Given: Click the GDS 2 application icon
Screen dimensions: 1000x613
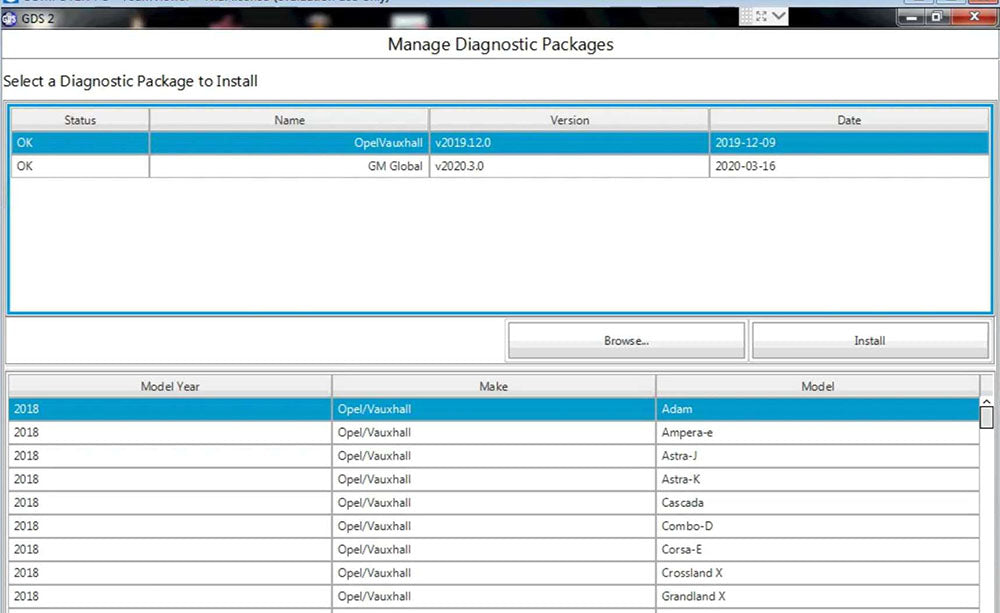Looking at the screenshot, I should 9,17.
